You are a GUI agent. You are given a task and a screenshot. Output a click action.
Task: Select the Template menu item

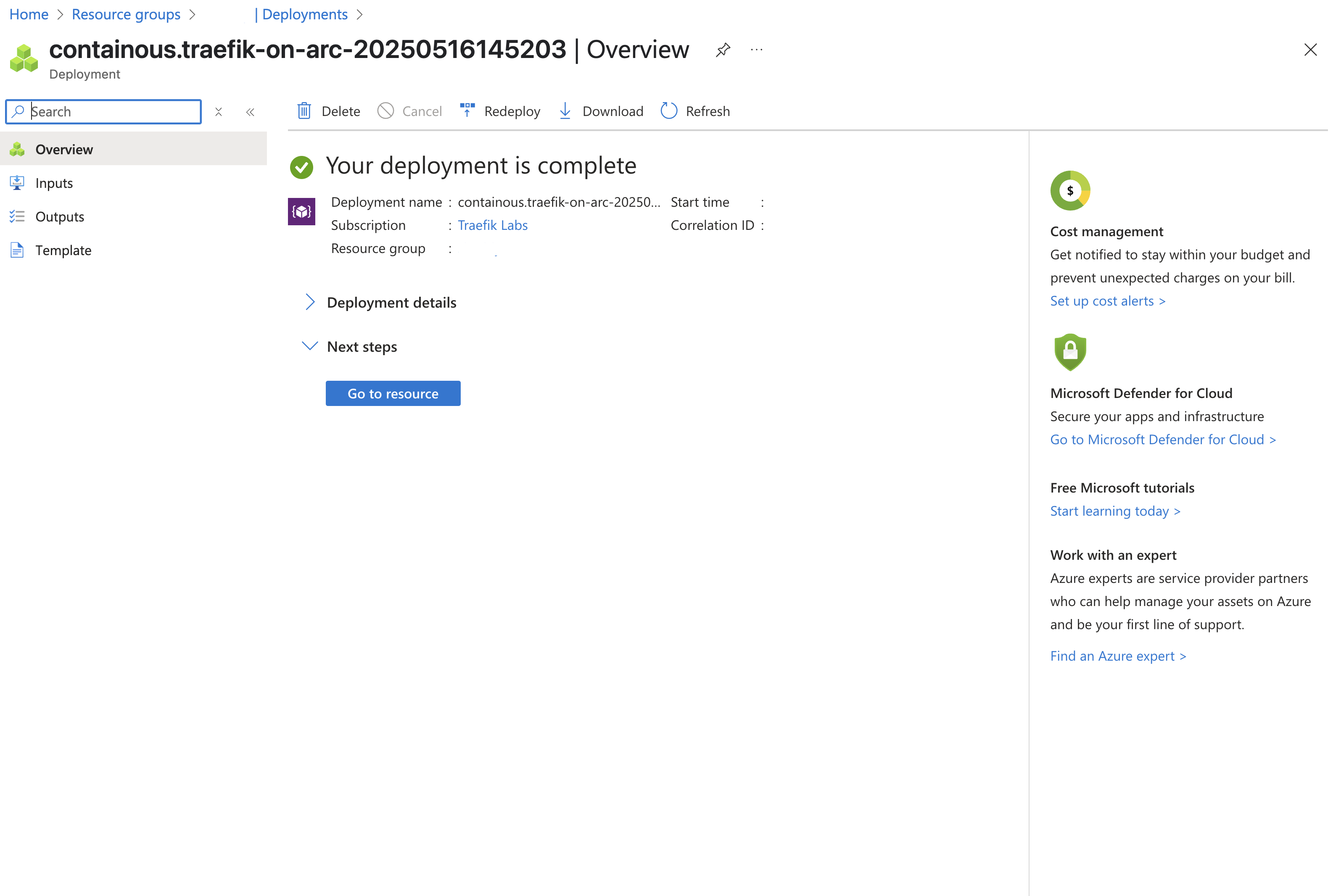(63, 251)
